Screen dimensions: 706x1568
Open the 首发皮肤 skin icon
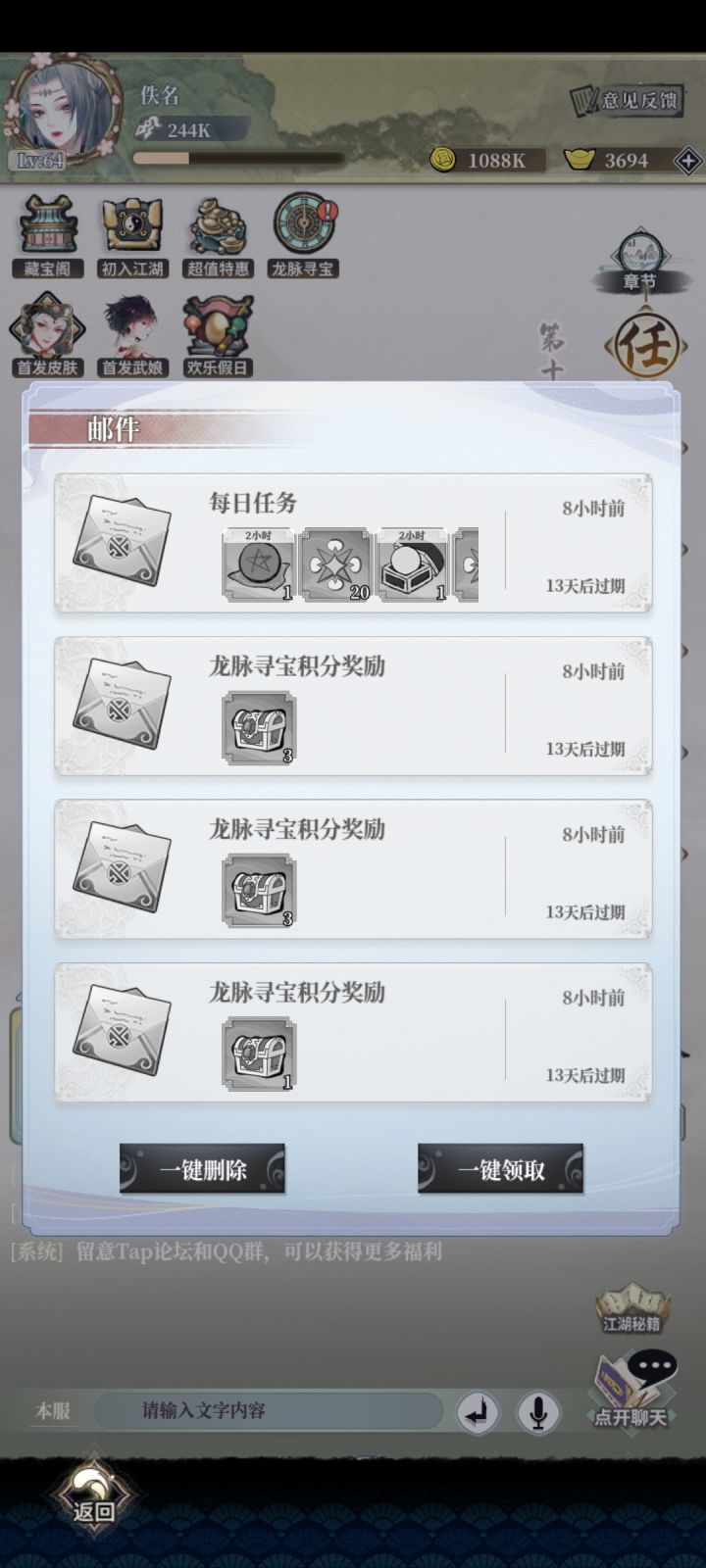(x=47, y=336)
